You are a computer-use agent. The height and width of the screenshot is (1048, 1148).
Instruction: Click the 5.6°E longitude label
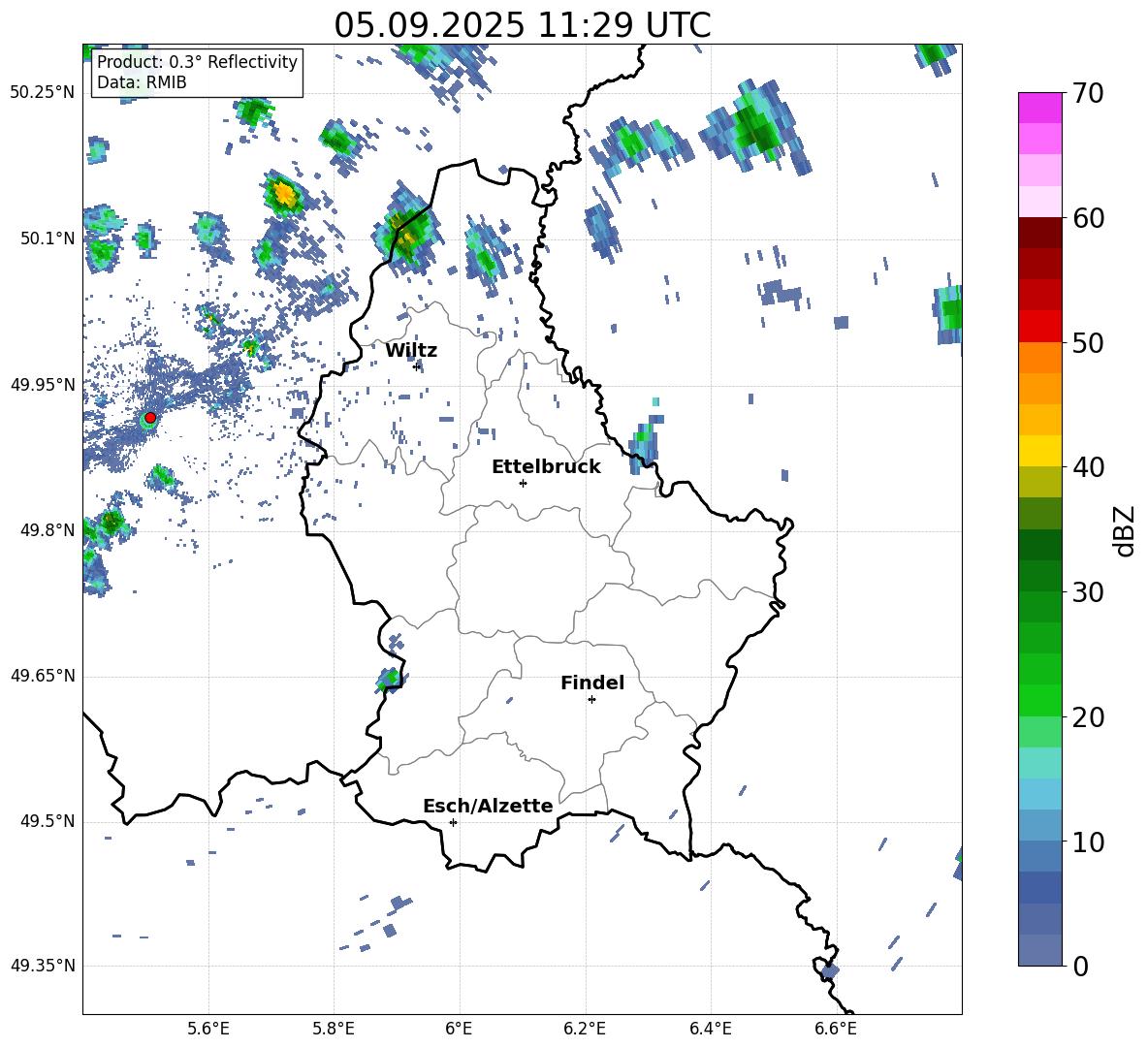point(207,1030)
